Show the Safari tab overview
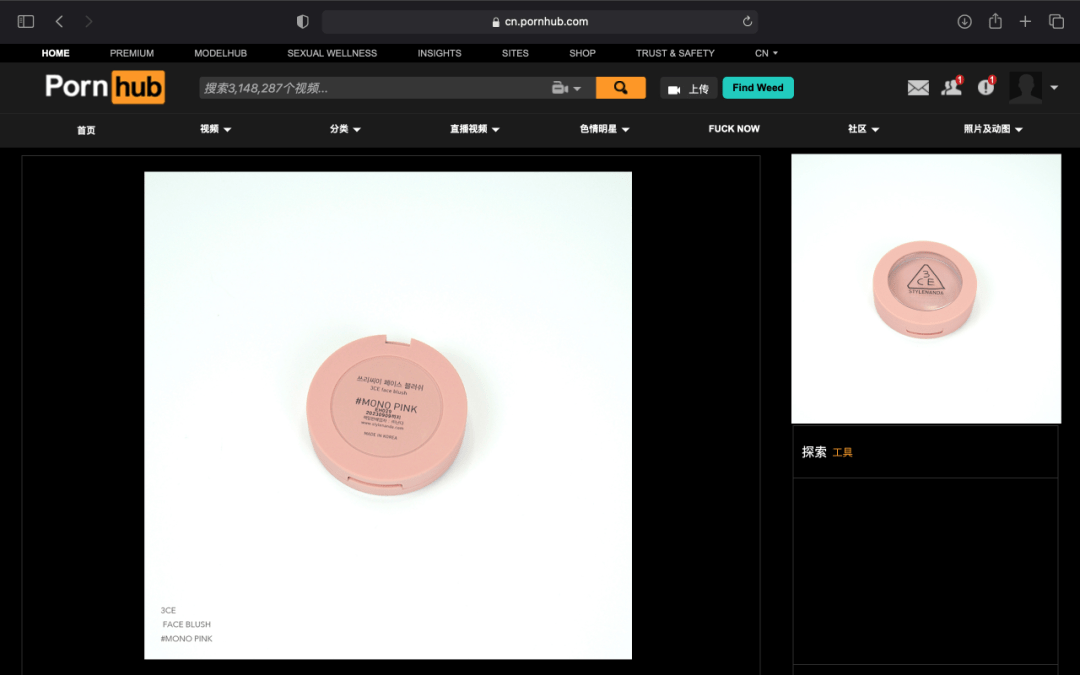Image resolution: width=1080 pixels, height=675 pixels. [x=1056, y=21]
